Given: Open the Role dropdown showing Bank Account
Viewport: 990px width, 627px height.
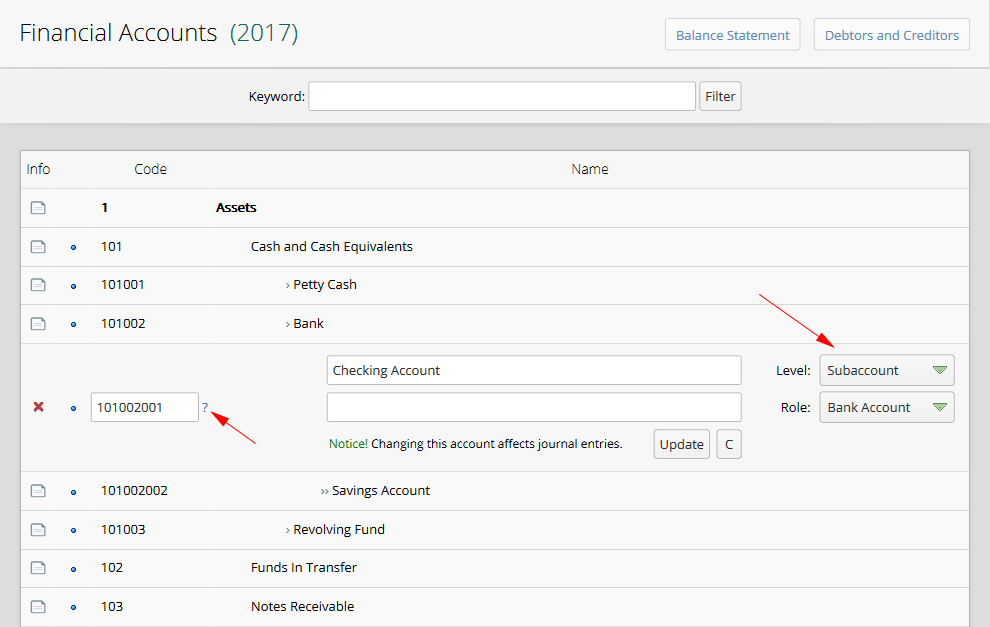Looking at the screenshot, I should (x=886, y=407).
